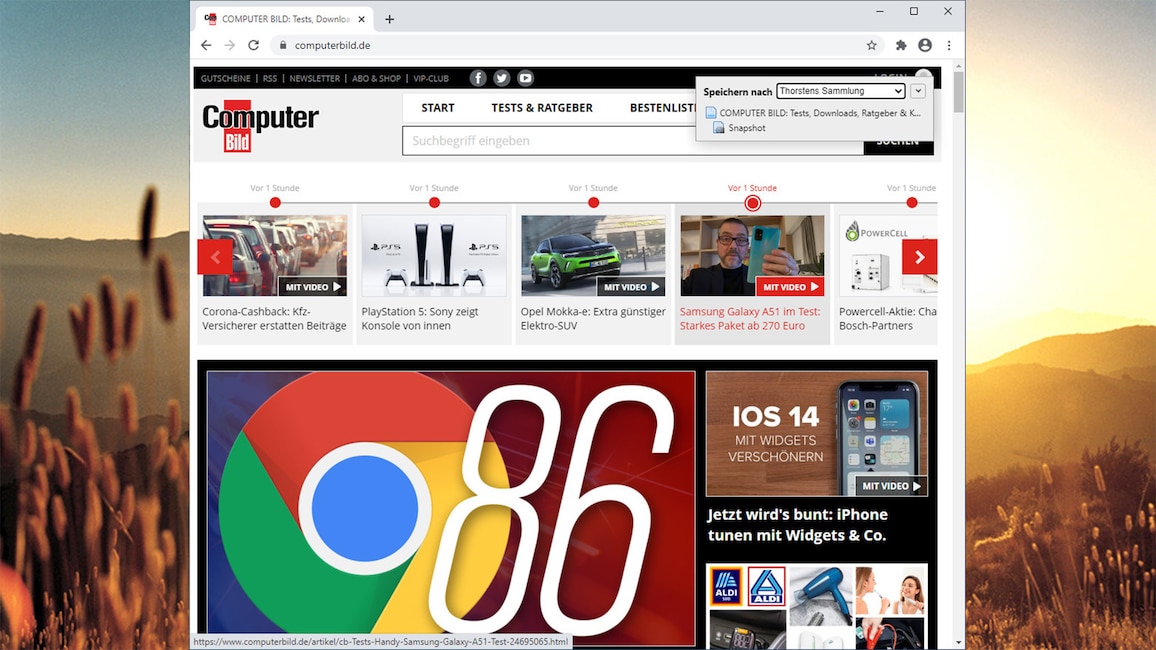This screenshot has height=650, width=1156.
Task: Click the YouTube icon in top bar
Action: pyautogui.click(x=525, y=78)
